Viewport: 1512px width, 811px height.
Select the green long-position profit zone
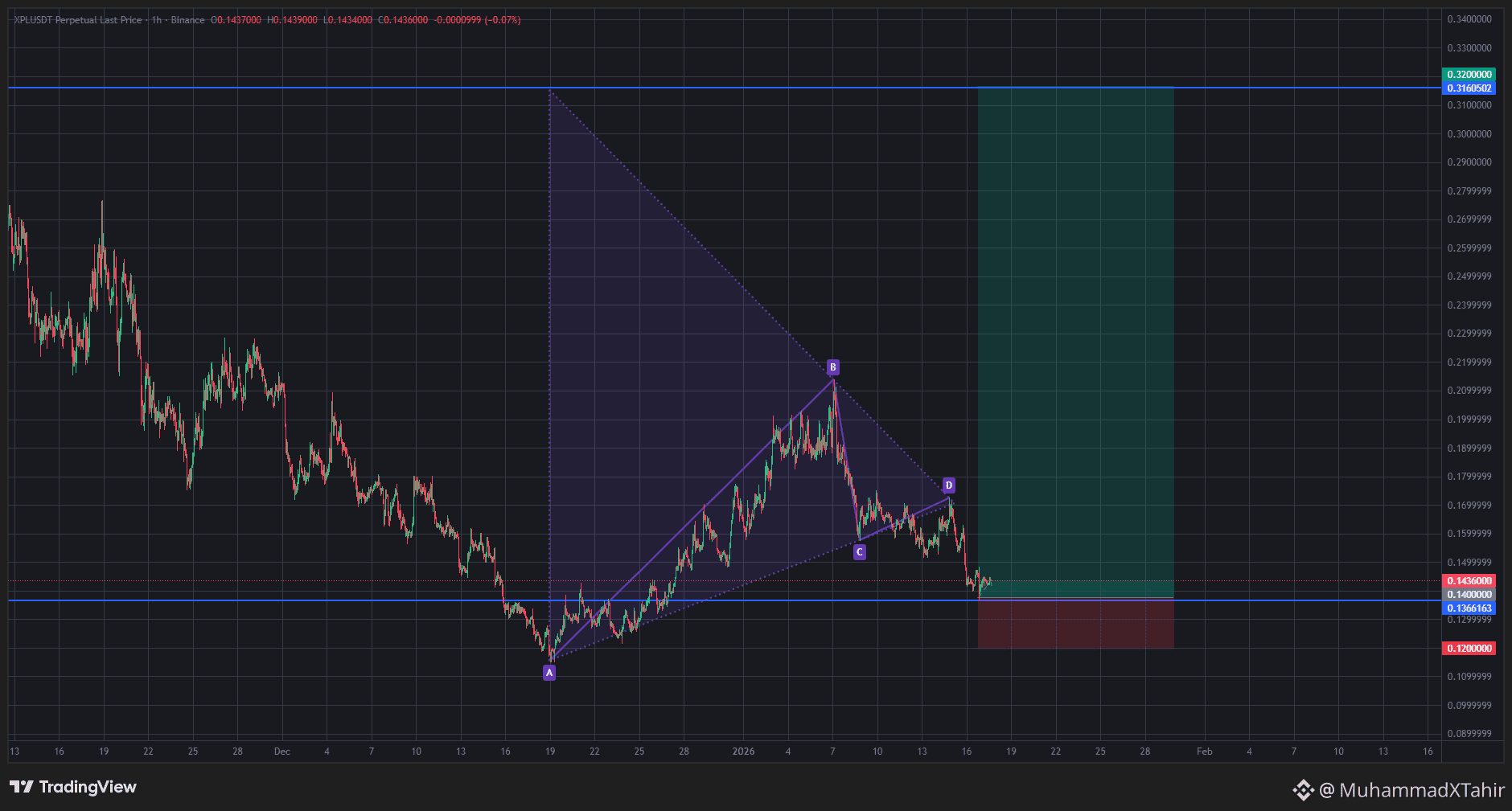1076,342
